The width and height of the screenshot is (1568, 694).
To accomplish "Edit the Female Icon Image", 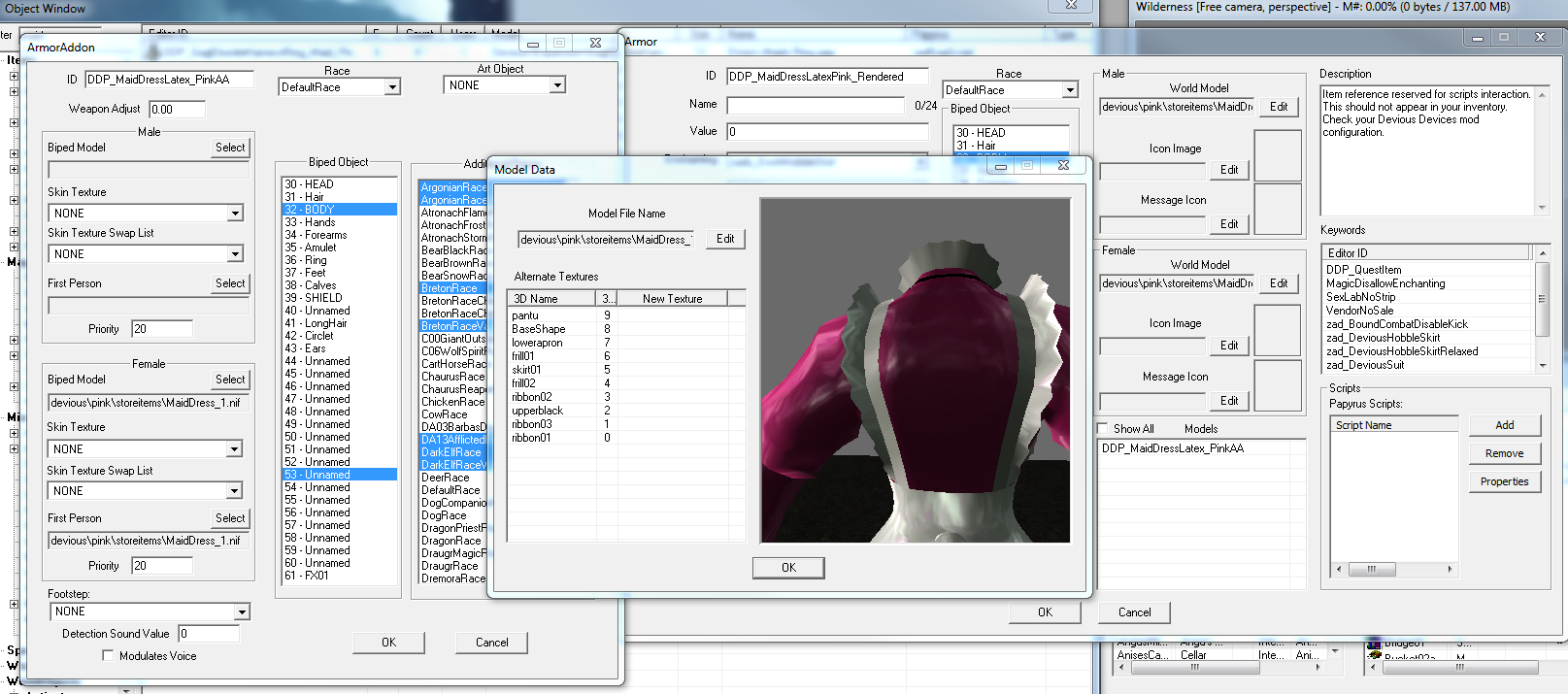I will [x=1229, y=346].
